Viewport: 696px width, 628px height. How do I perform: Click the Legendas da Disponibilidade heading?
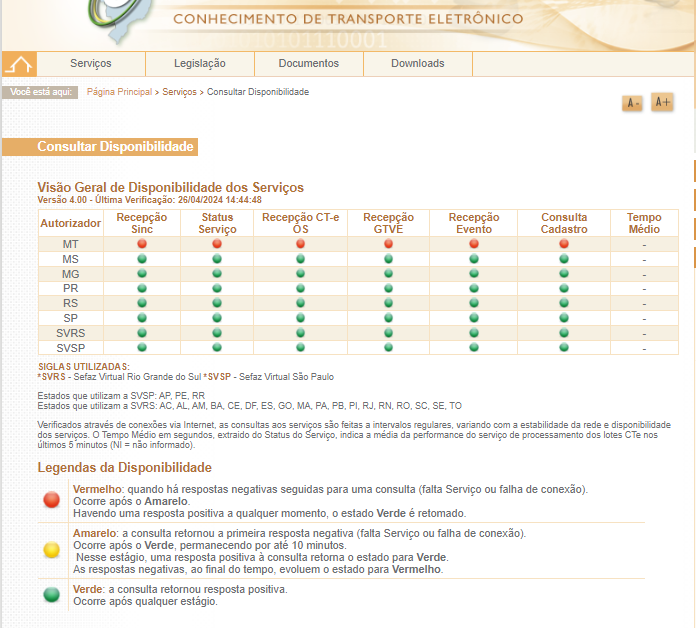[x=124, y=467]
